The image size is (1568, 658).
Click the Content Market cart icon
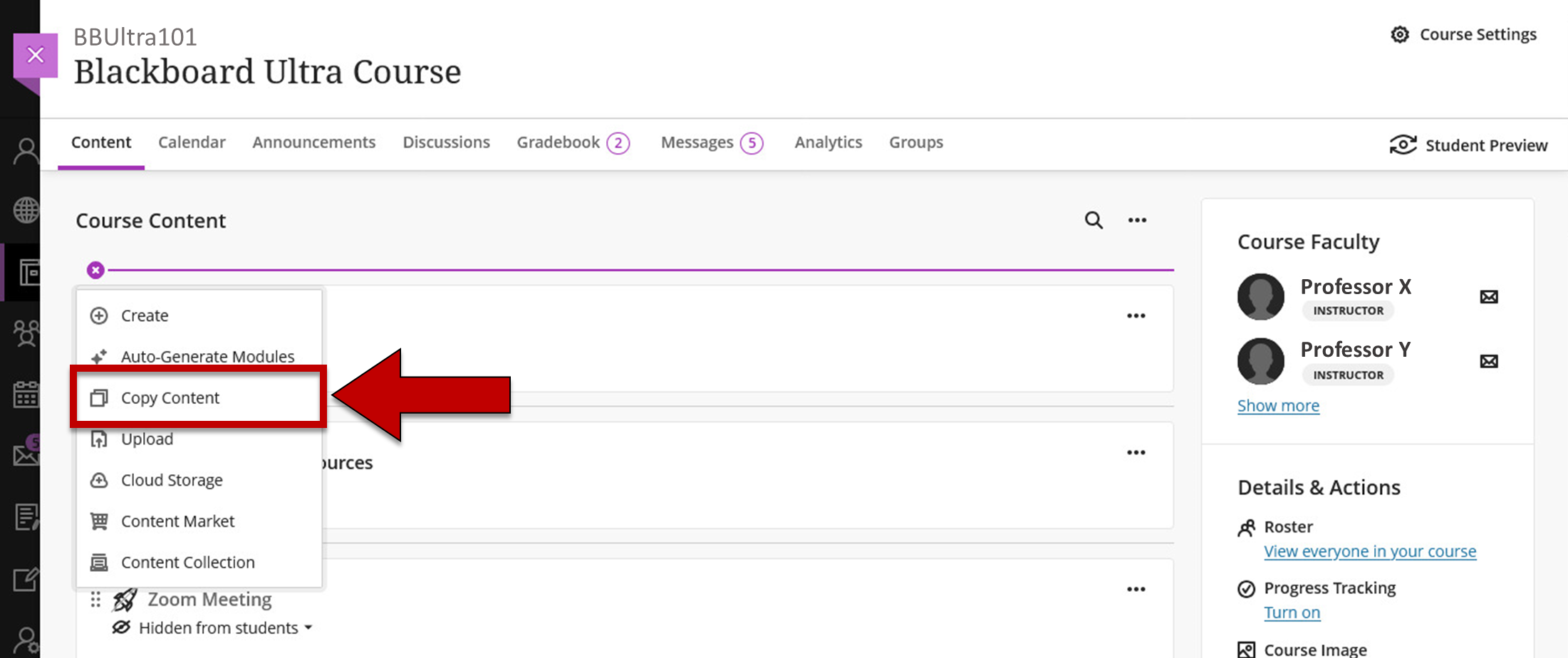pyautogui.click(x=99, y=521)
